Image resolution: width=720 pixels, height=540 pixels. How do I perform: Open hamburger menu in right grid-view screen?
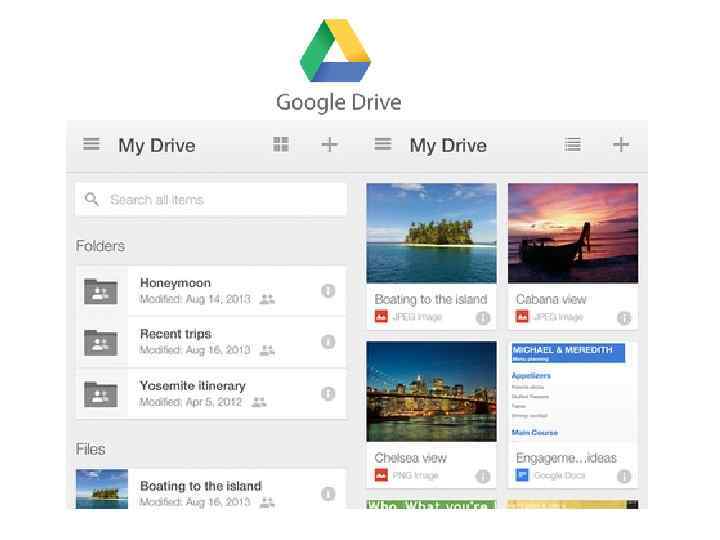pos(382,144)
